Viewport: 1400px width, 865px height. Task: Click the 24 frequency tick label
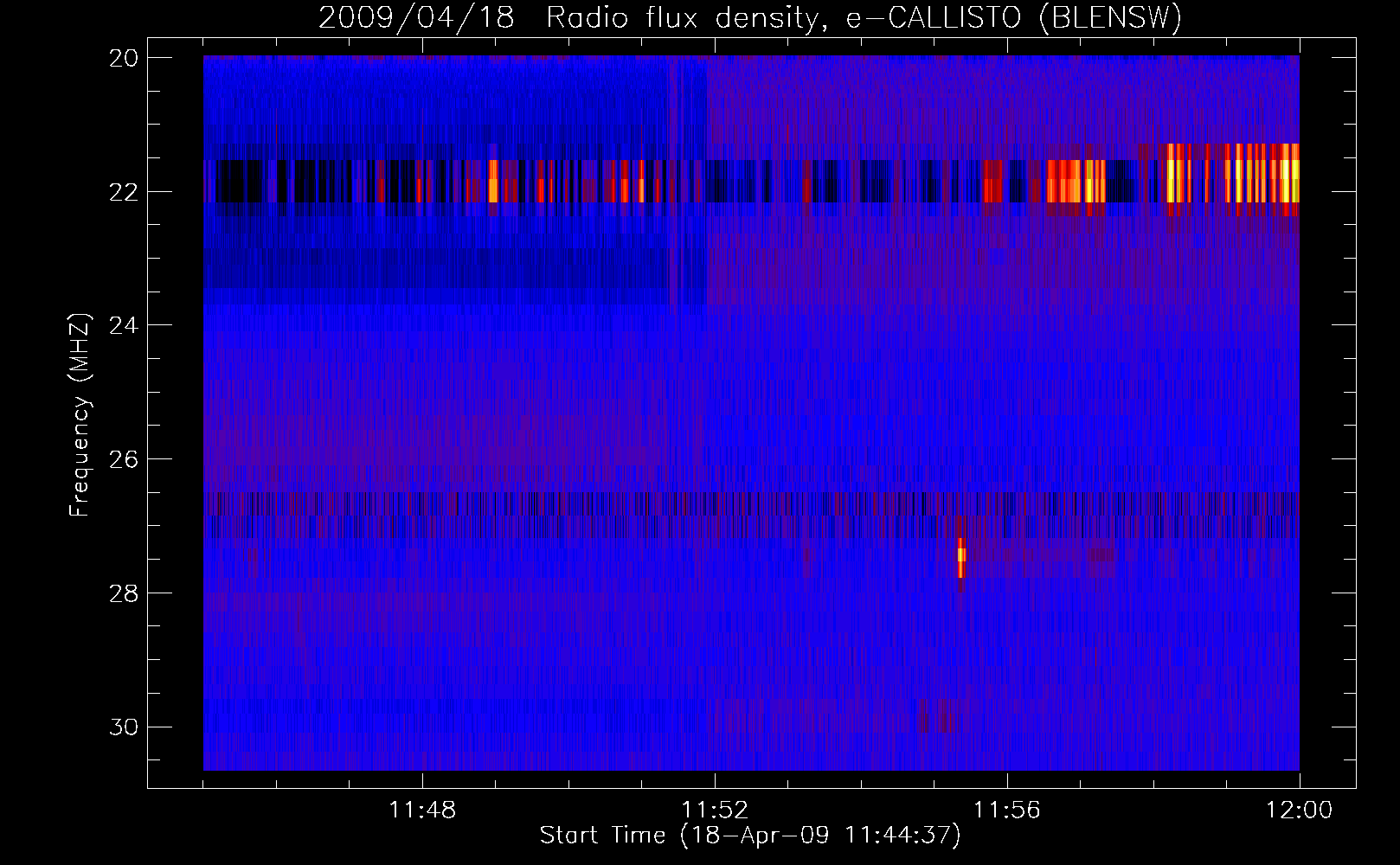(124, 325)
